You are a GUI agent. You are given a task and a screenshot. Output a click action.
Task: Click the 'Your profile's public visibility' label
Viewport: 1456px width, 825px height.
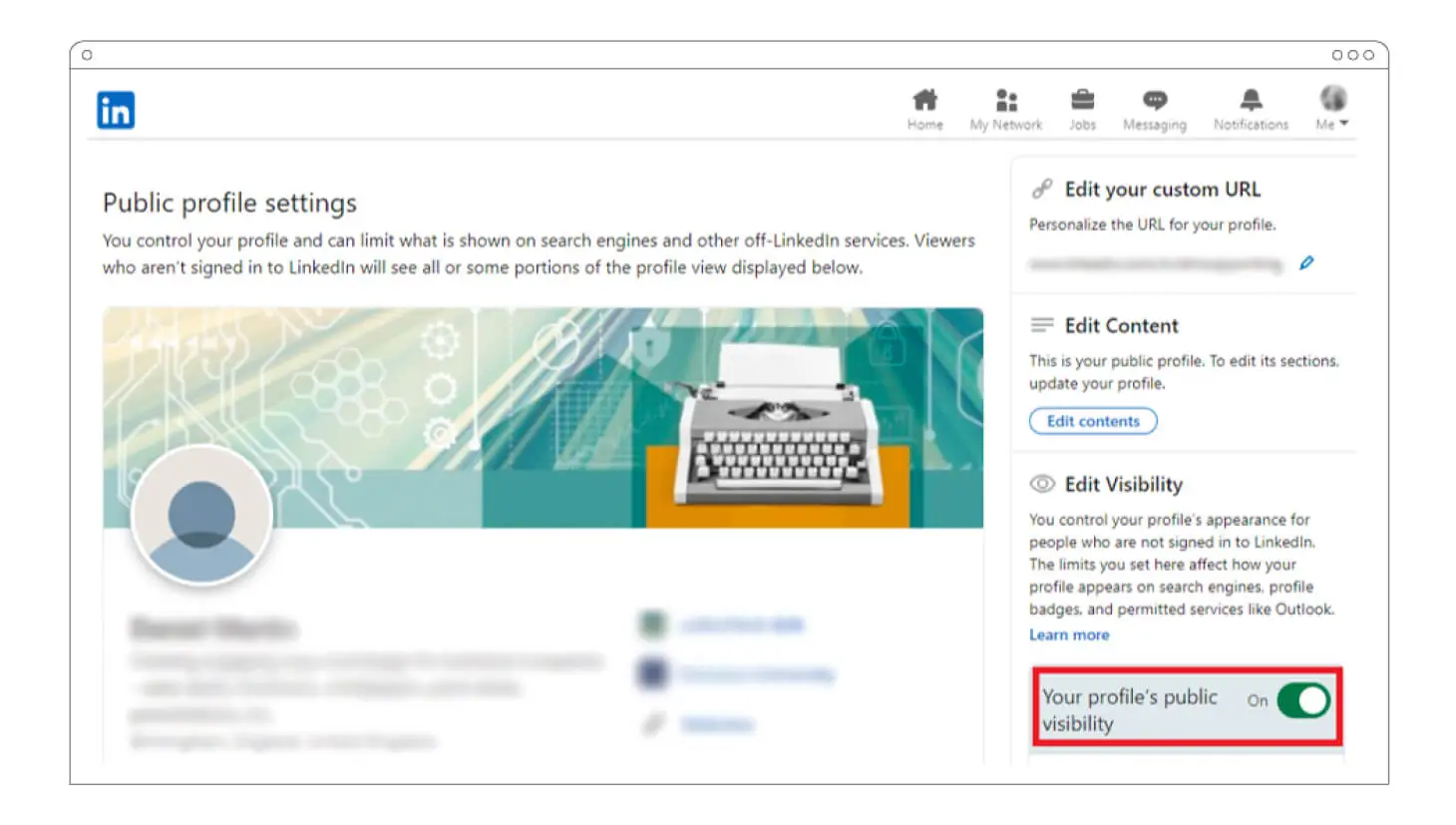click(1130, 710)
